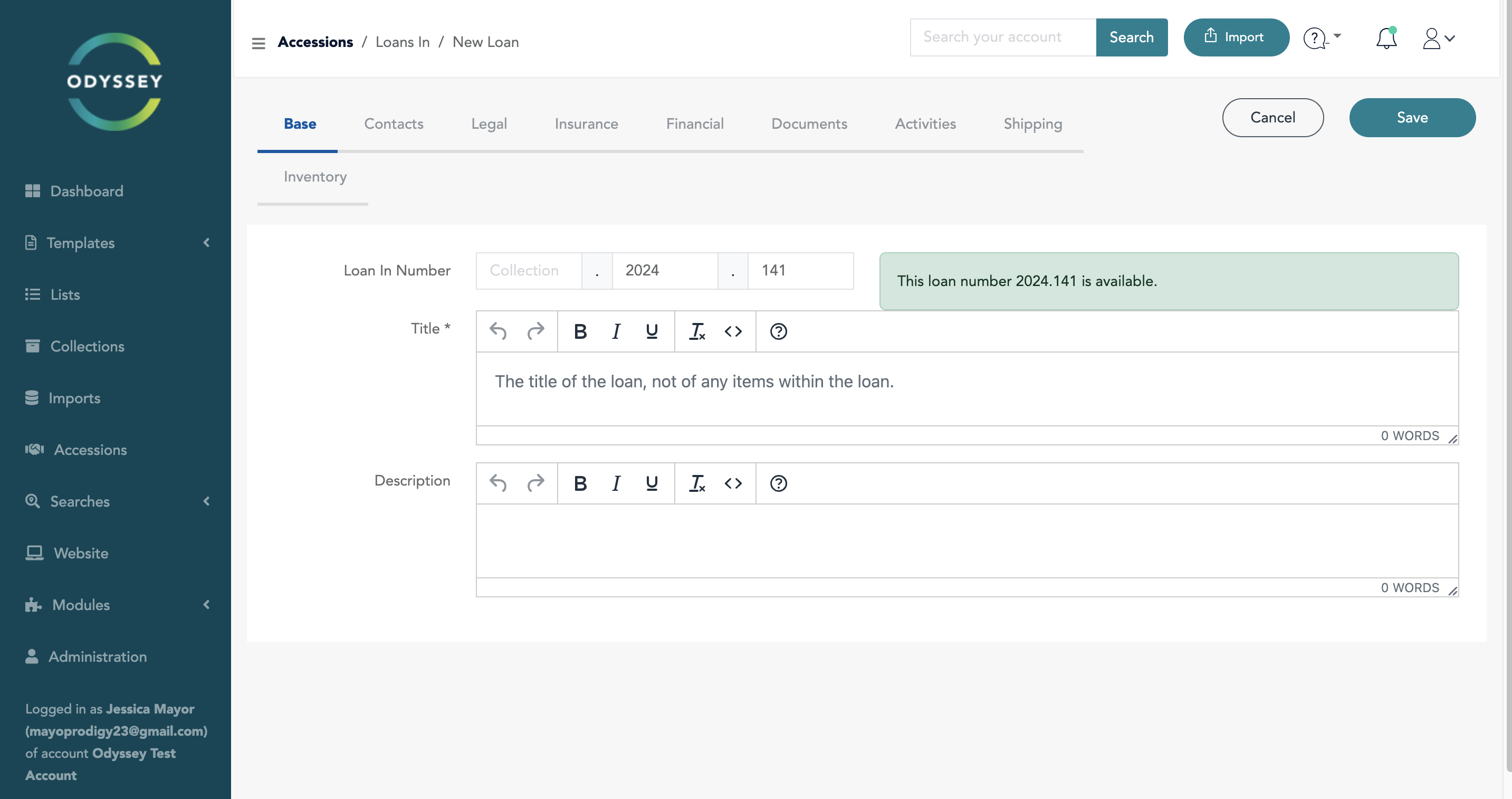Open the Shipping tab
This screenshot has height=799, width=1512.
[x=1032, y=124]
